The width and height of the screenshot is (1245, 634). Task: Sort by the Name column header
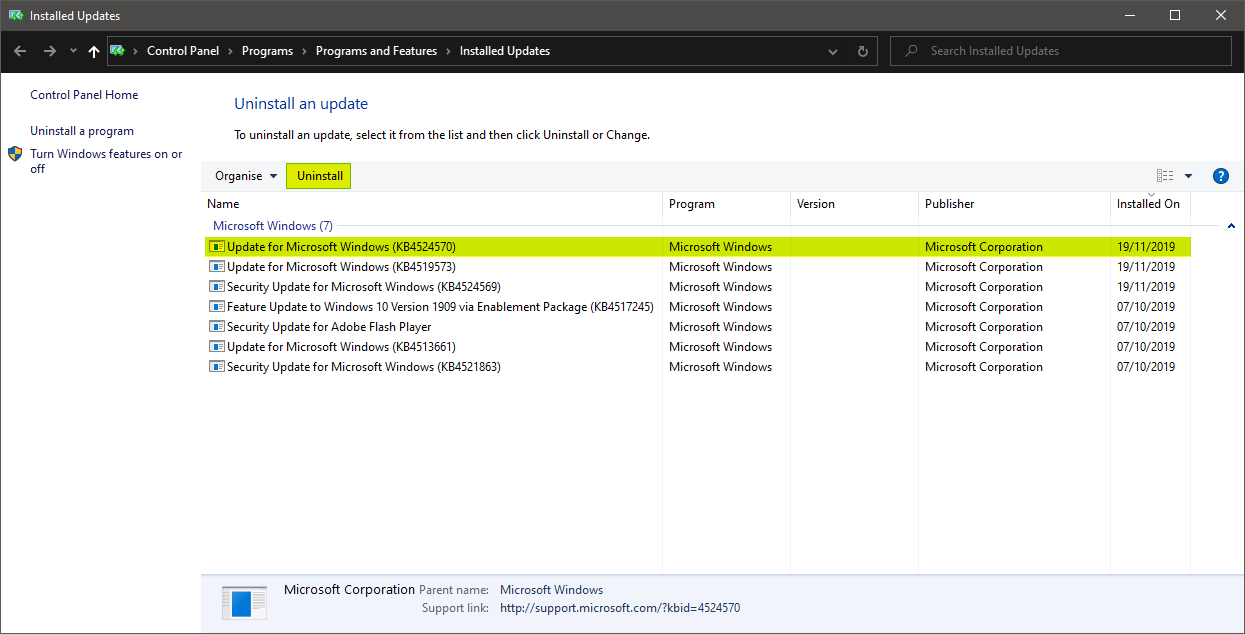[431, 204]
